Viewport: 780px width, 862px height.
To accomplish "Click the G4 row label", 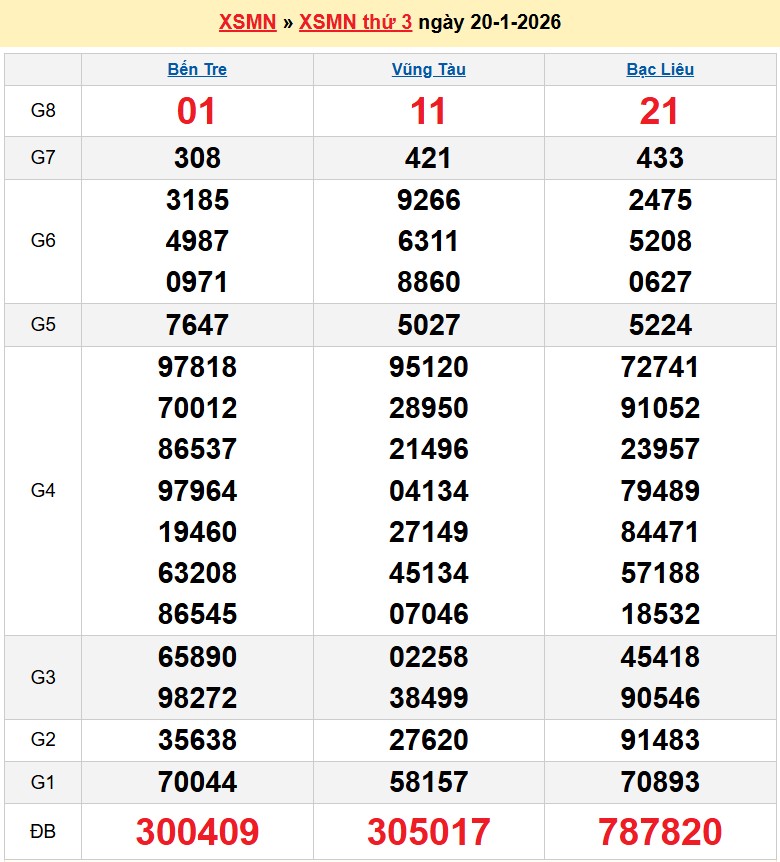I will 43,491.
